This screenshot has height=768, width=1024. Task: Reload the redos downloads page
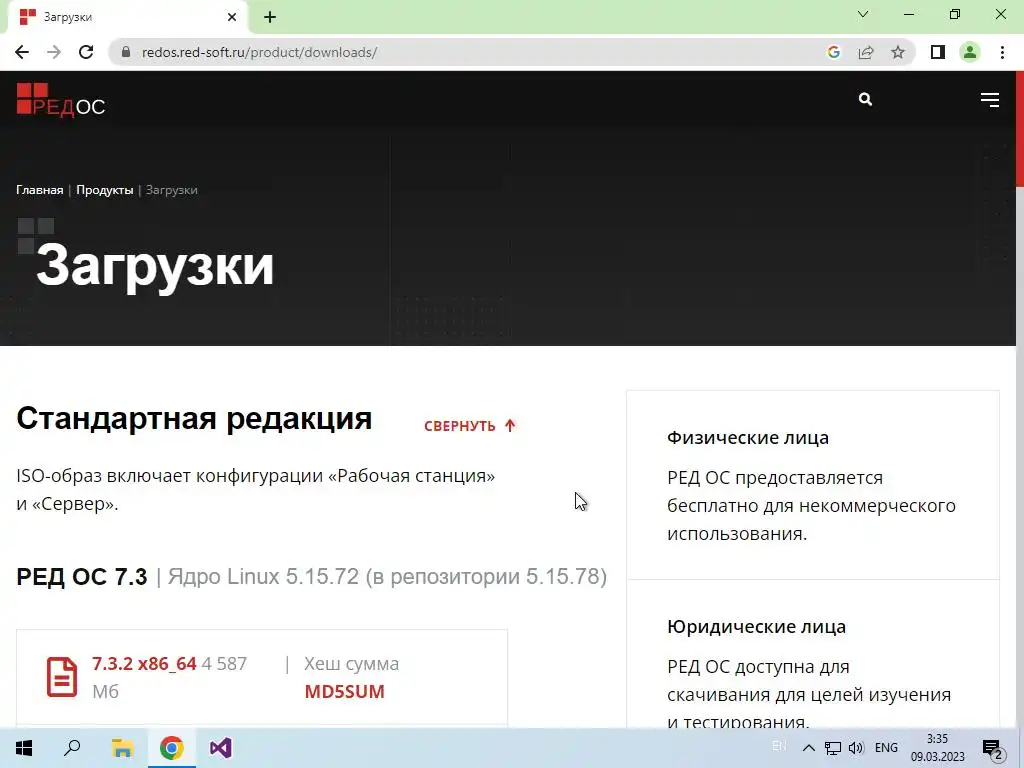pos(86,52)
